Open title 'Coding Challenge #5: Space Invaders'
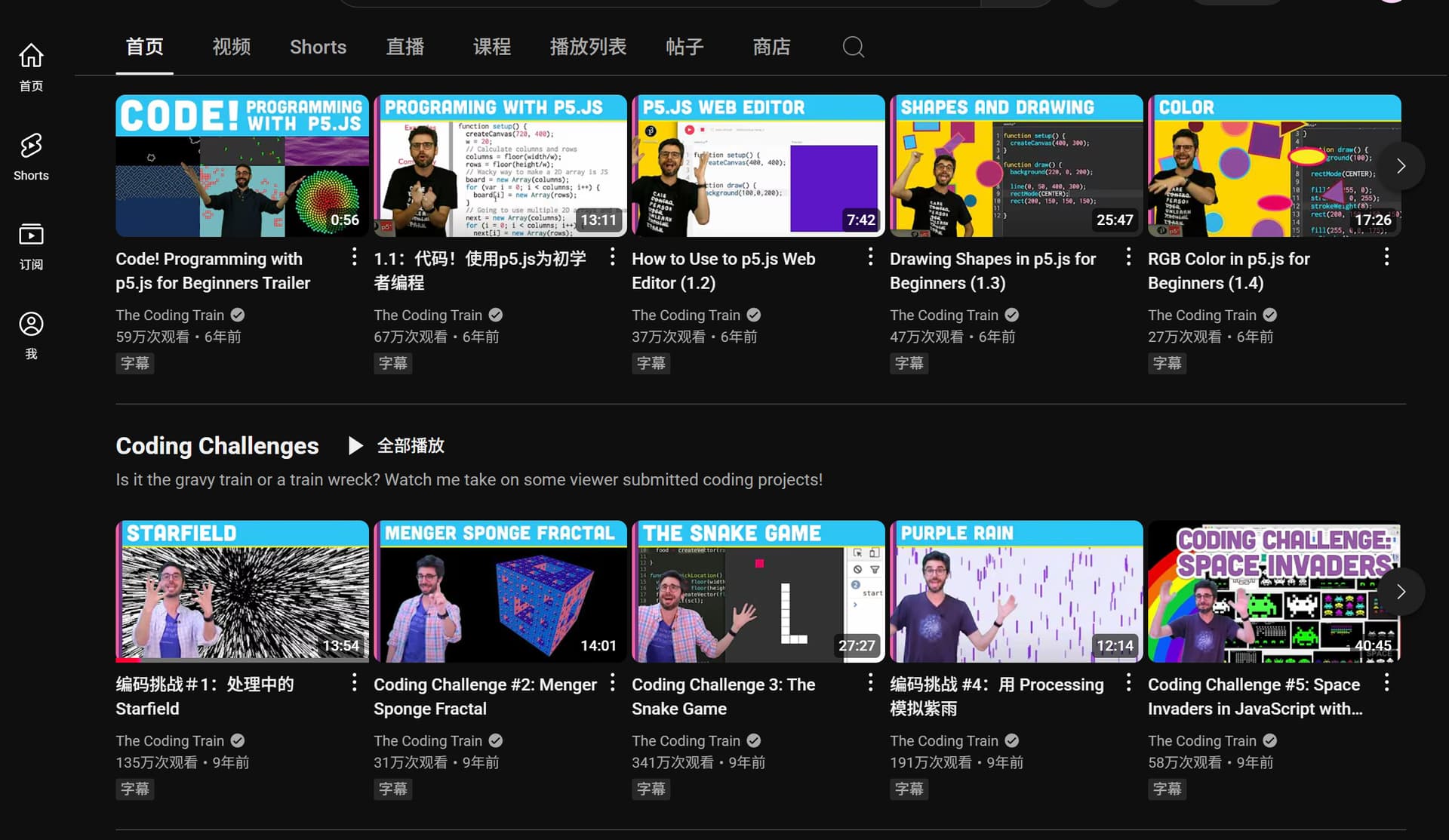Screen dimensions: 1449x840 coord(1255,697)
